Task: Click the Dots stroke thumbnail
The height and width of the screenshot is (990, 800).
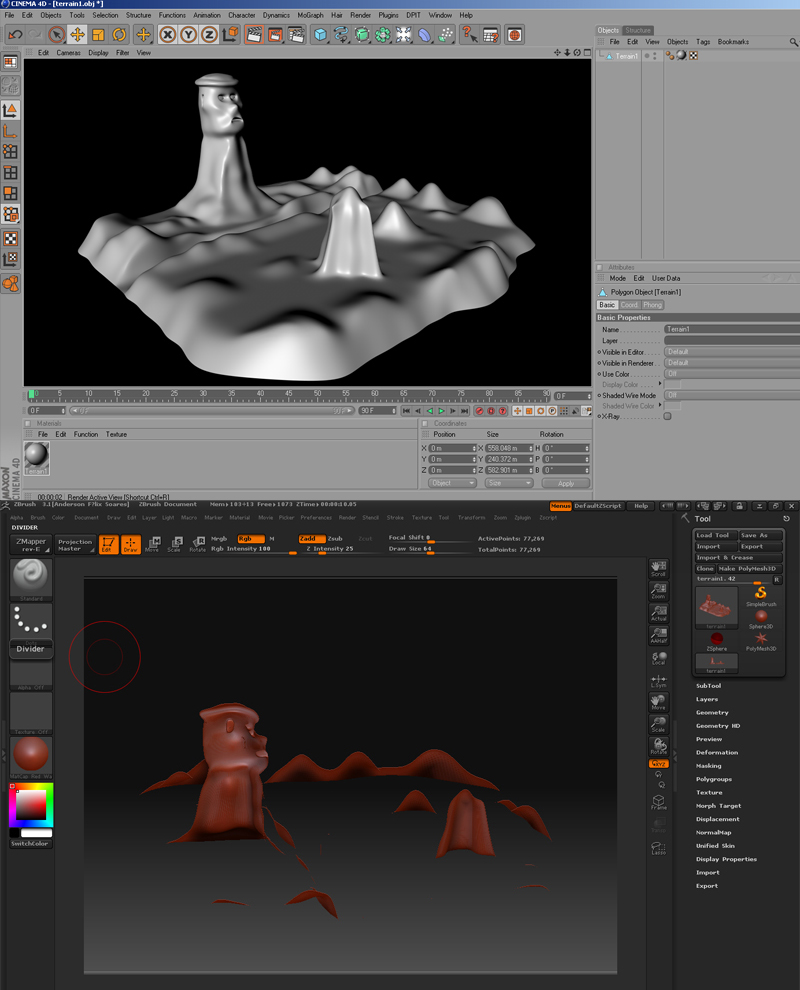Action: click(30, 620)
